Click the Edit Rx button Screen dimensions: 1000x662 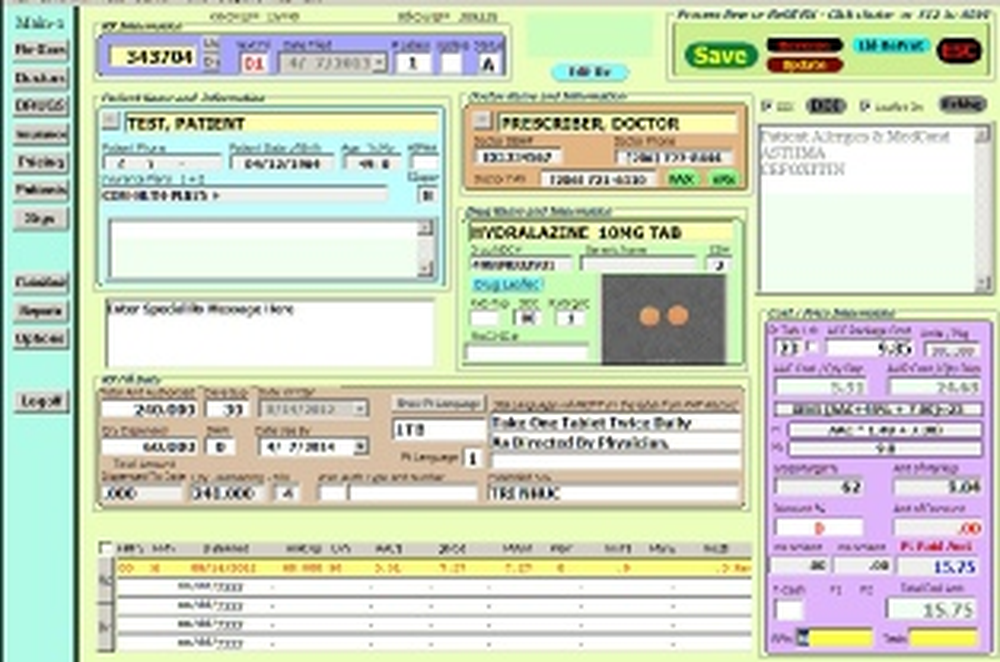[589, 72]
